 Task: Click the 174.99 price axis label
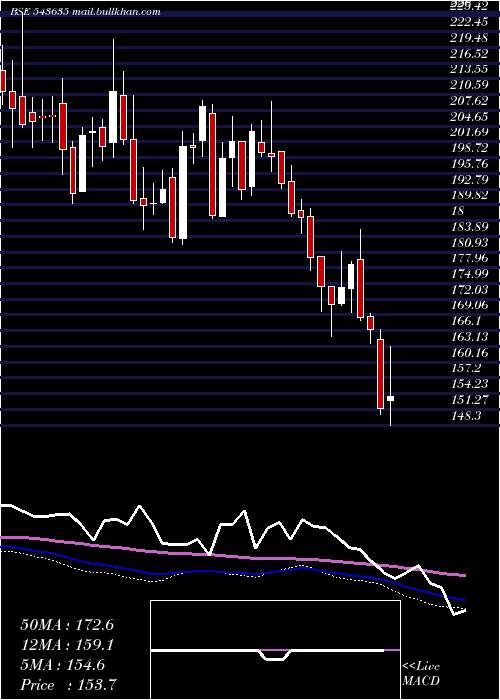click(469, 274)
